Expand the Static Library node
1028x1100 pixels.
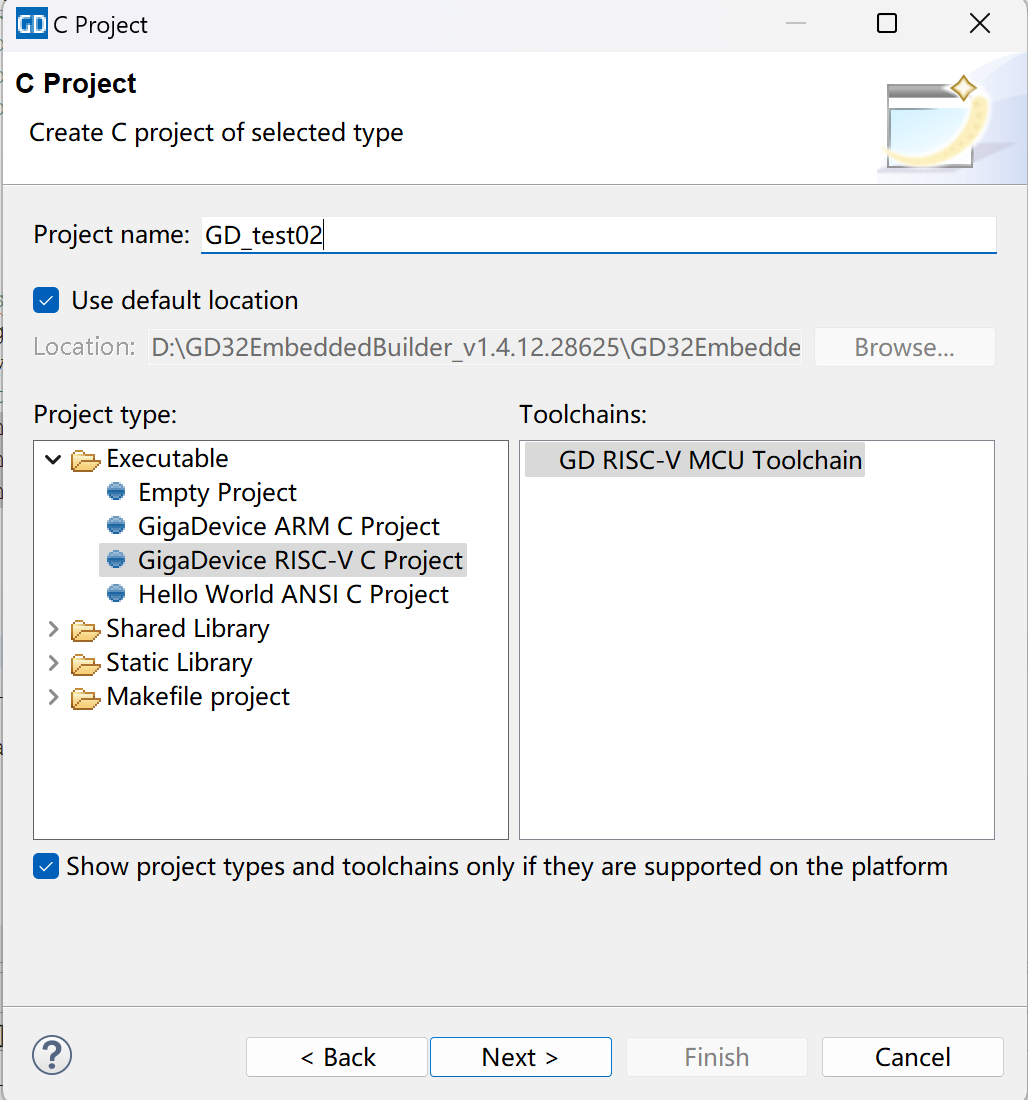(x=53, y=663)
